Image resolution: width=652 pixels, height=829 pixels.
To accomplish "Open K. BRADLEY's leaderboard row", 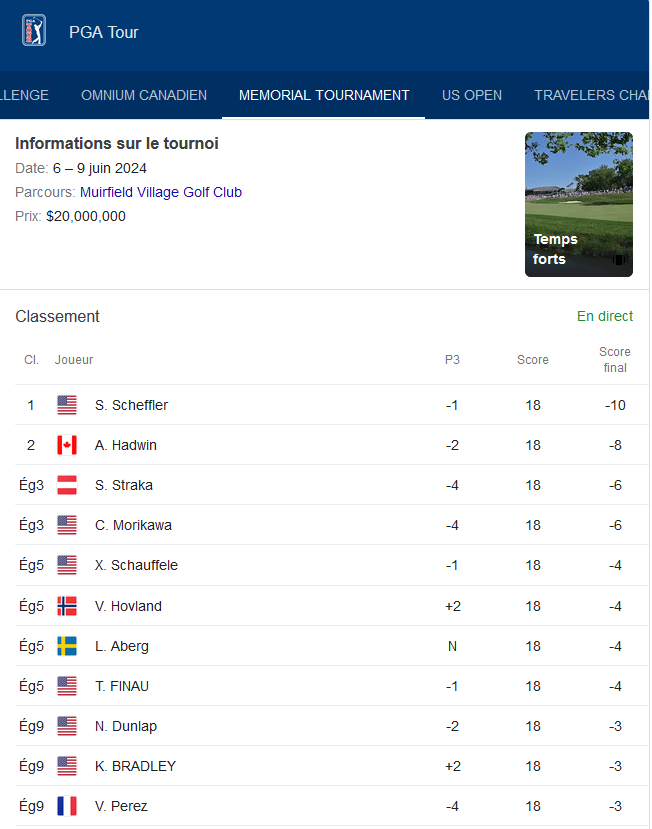I will coord(332,766).
